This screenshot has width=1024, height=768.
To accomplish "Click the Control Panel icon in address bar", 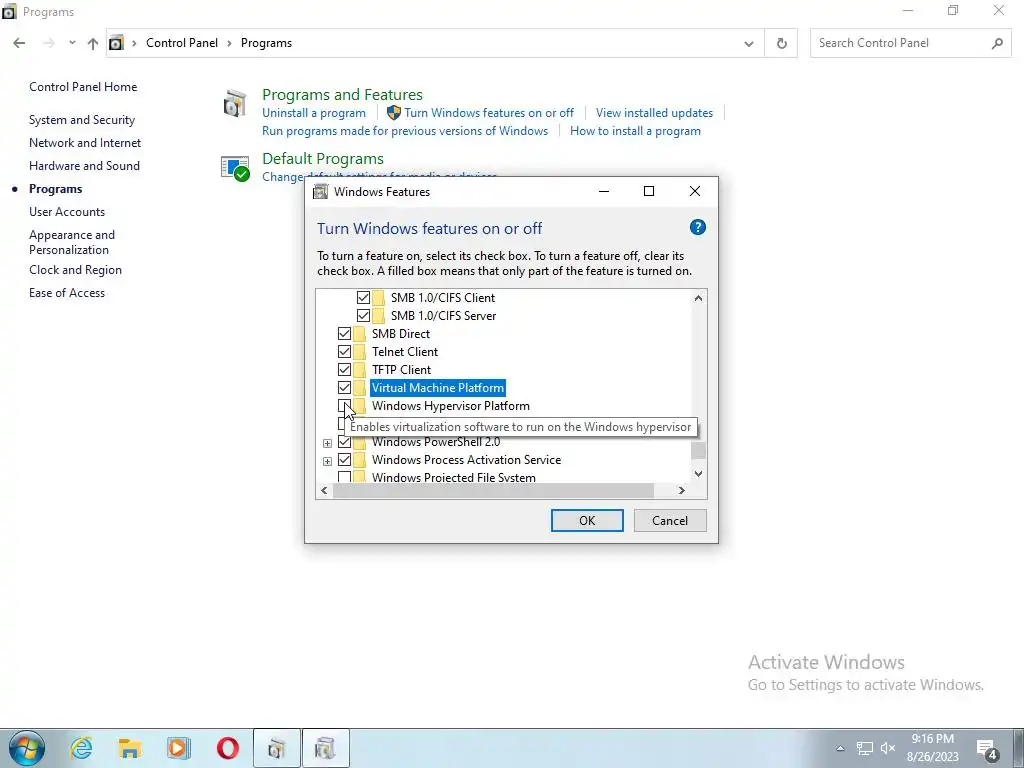I will tap(116, 43).
